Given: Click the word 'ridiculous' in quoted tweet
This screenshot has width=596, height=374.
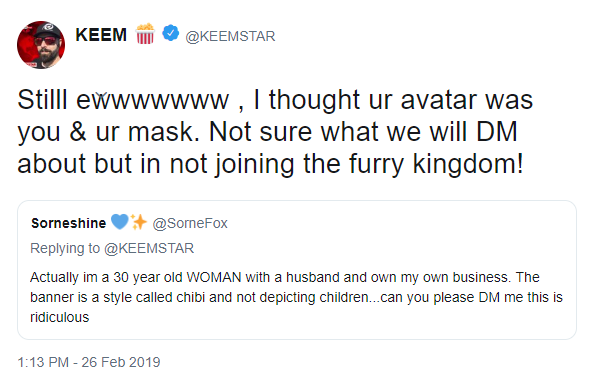Looking at the screenshot, I should (59, 317).
